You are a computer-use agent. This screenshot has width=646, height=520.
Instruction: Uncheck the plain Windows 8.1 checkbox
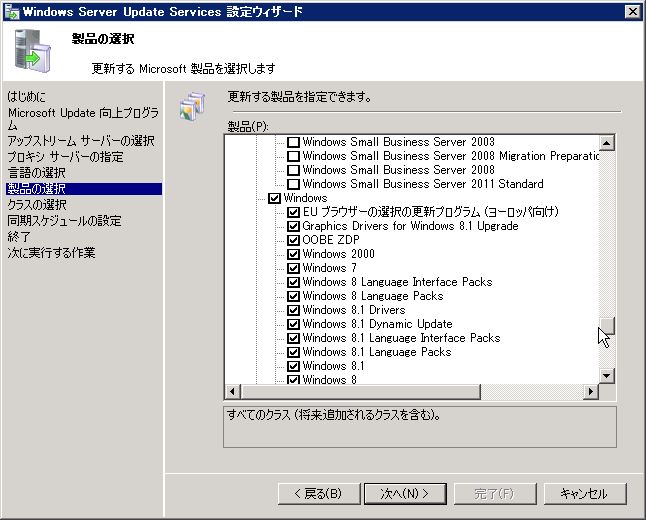pos(293,366)
